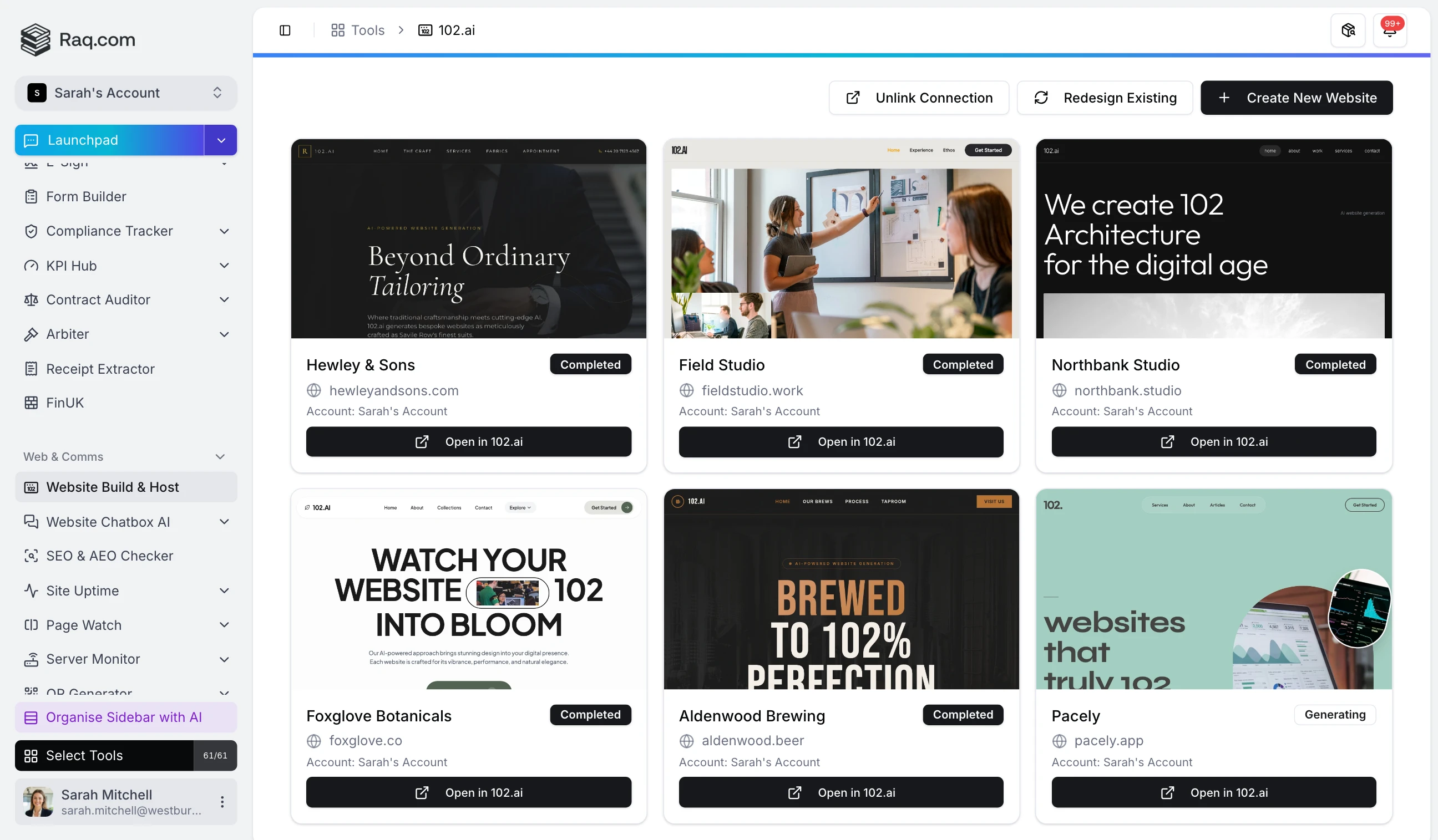Open Northbank Studio in 102.ai
The image size is (1438, 840).
point(1214,442)
